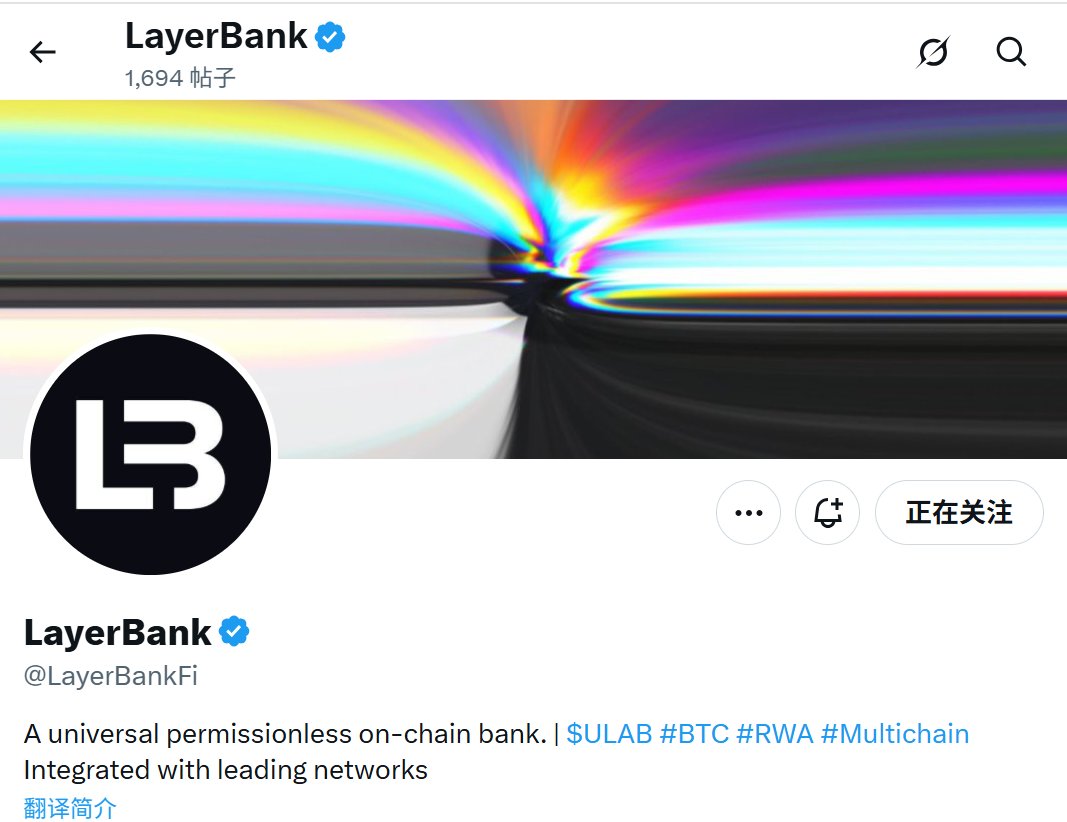1067x822 pixels.
Task: Turn on notifications with bell icon
Action: pos(827,512)
